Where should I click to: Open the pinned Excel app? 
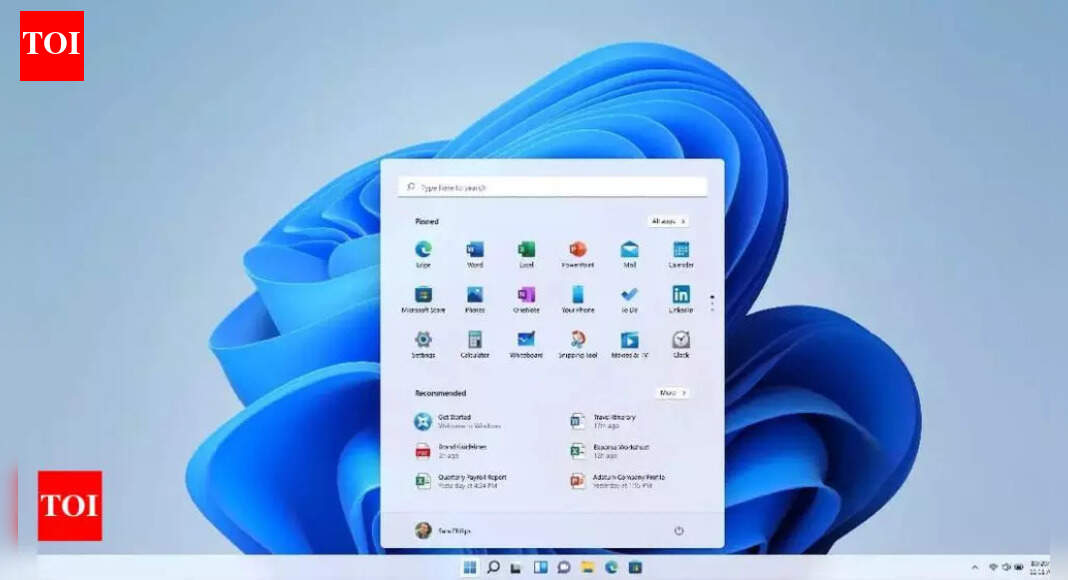(x=527, y=254)
